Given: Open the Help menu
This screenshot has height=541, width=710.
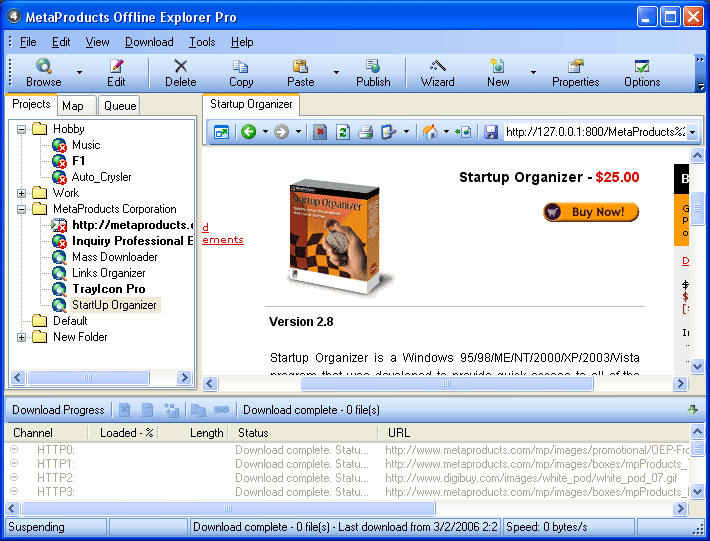Looking at the screenshot, I should (x=242, y=42).
